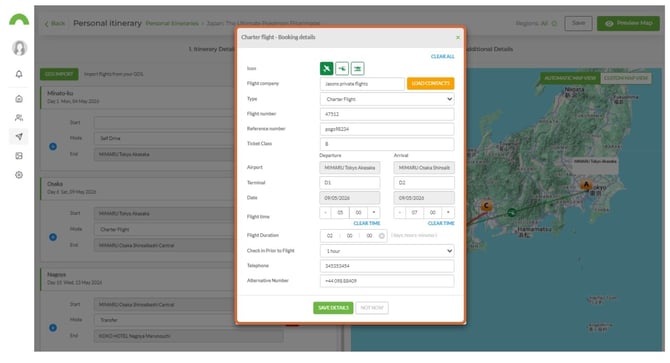Open settings gear in sidebar
The height and width of the screenshot is (363, 670).
(19, 175)
